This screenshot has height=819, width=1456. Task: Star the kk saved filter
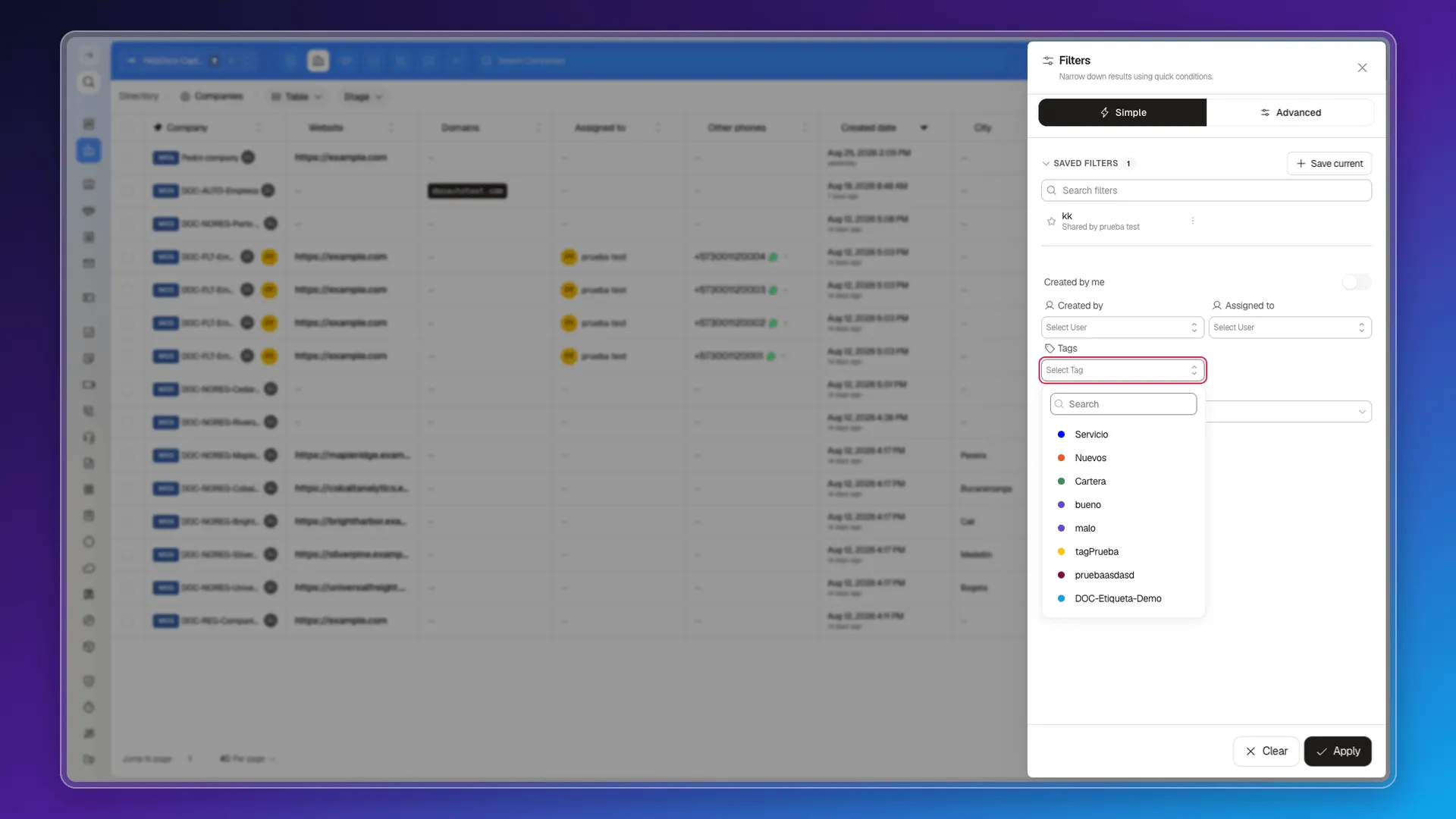coord(1051,221)
